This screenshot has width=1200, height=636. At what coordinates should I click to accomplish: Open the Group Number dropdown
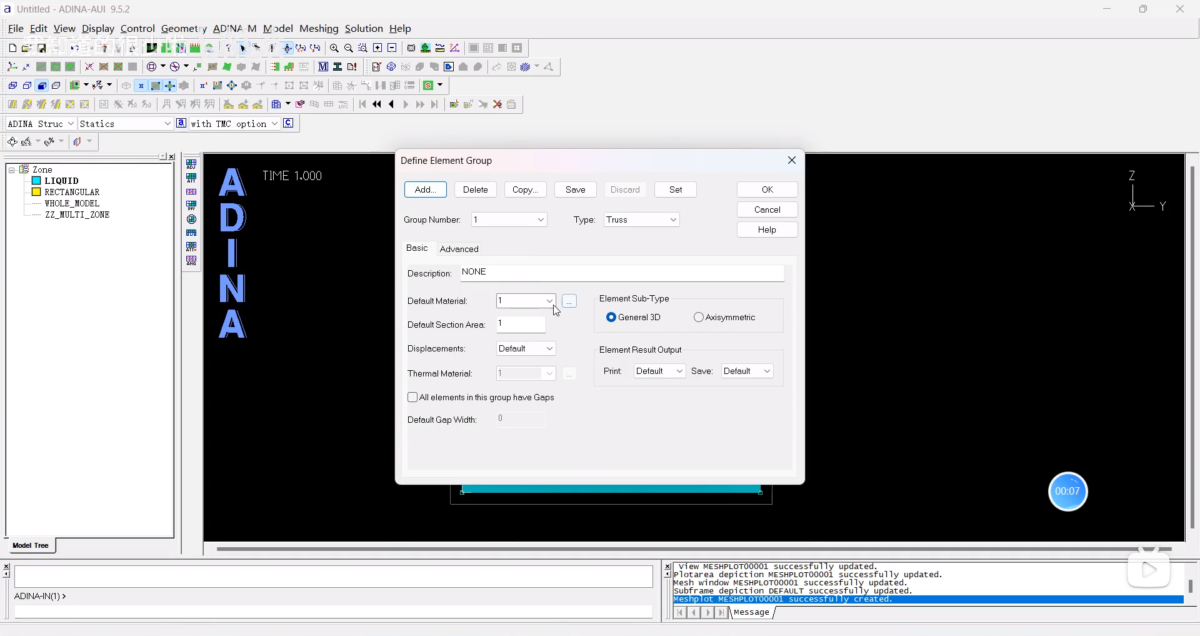(x=540, y=219)
